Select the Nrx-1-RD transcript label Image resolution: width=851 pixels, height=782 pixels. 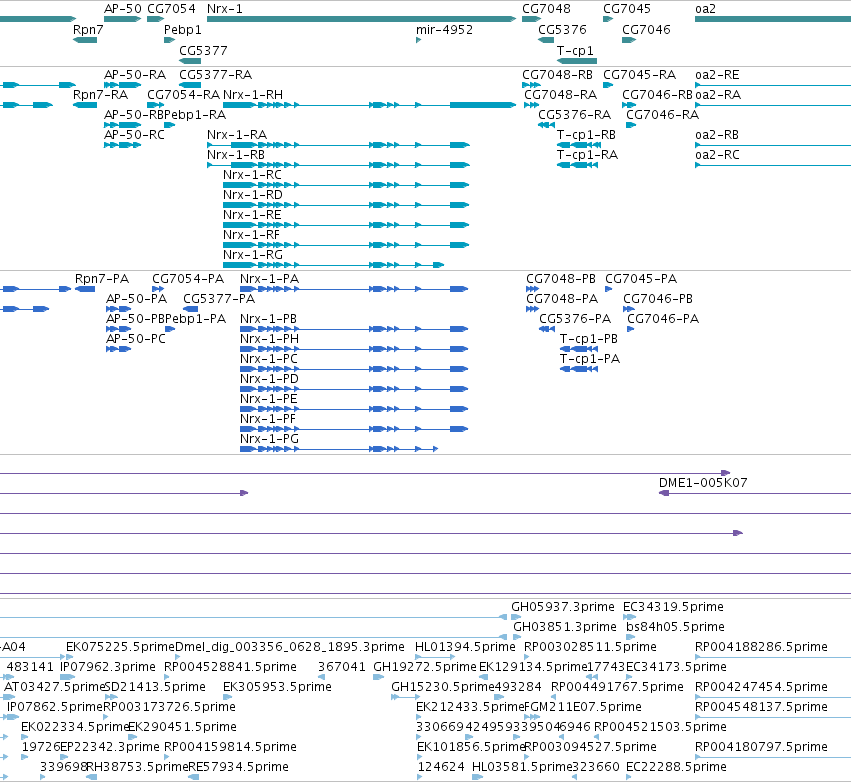[253, 195]
